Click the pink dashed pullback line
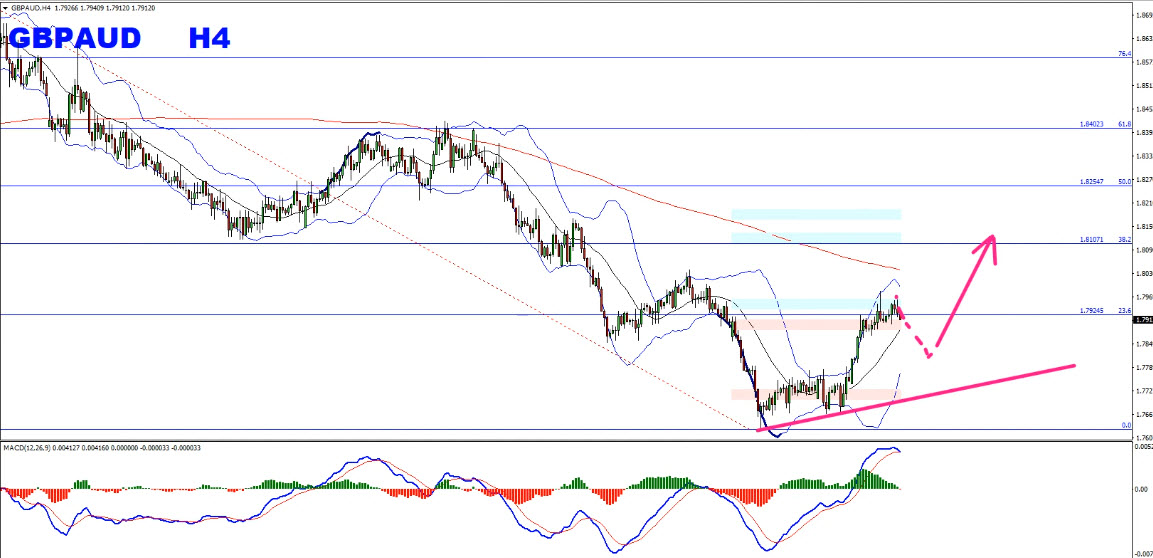 point(915,332)
